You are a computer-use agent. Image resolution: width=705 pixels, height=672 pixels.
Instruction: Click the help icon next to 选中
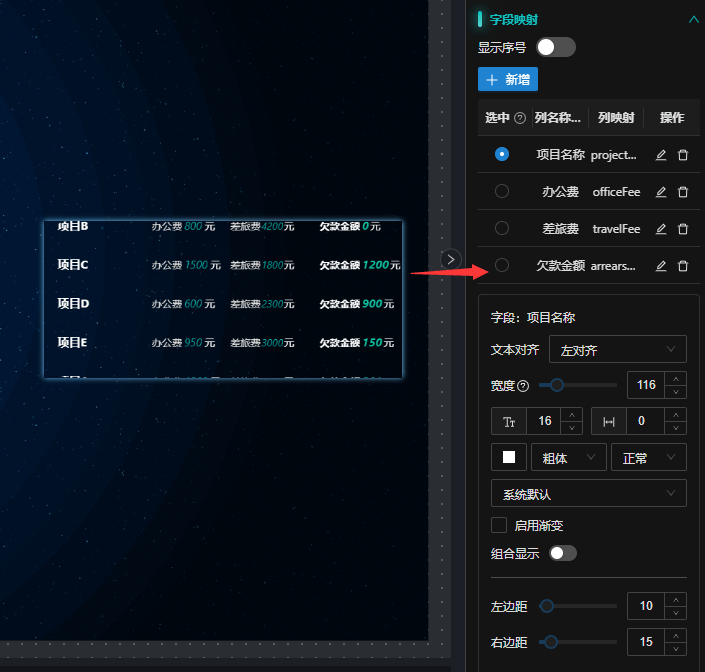520,118
